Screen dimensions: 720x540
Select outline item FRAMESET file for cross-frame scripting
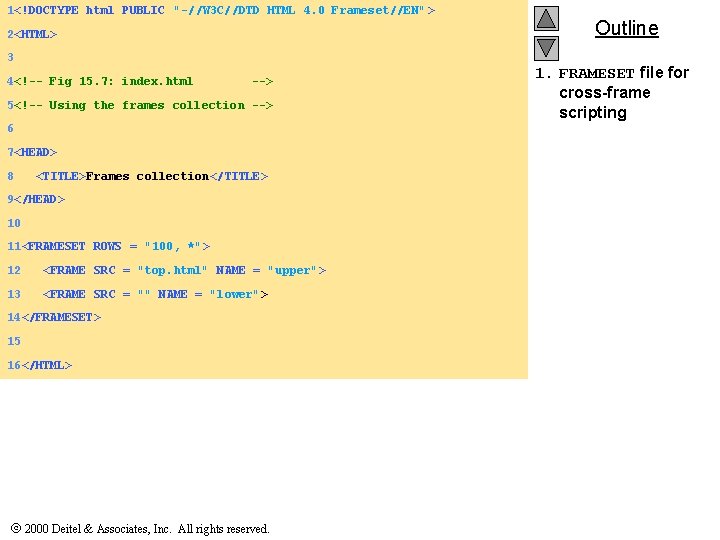click(x=613, y=92)
